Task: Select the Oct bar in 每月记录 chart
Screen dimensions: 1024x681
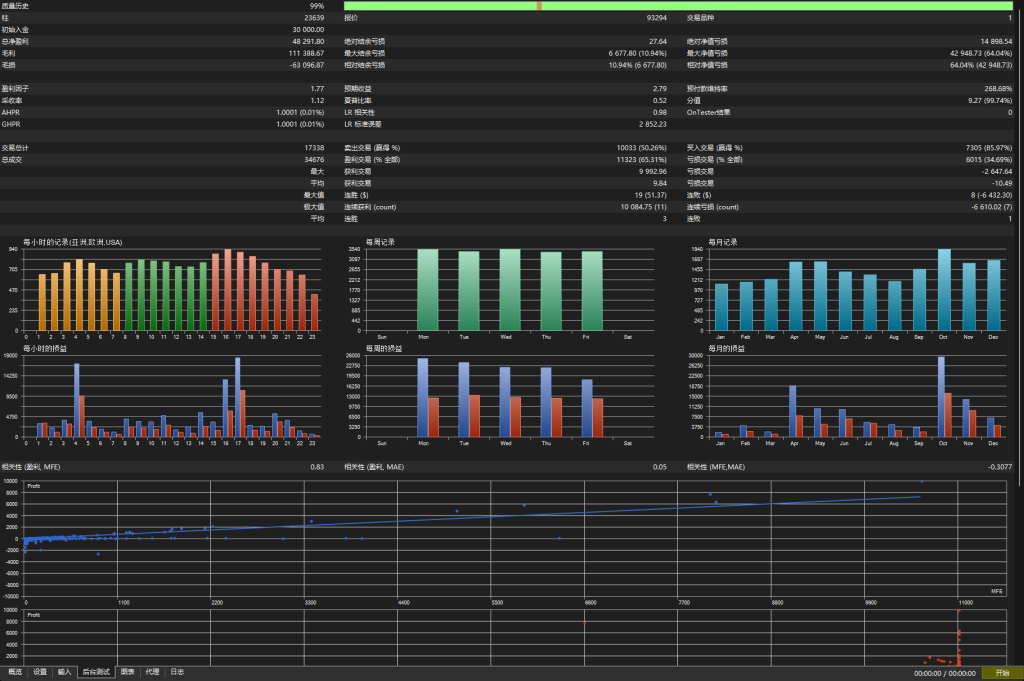Action: click(x=944, y=290)
